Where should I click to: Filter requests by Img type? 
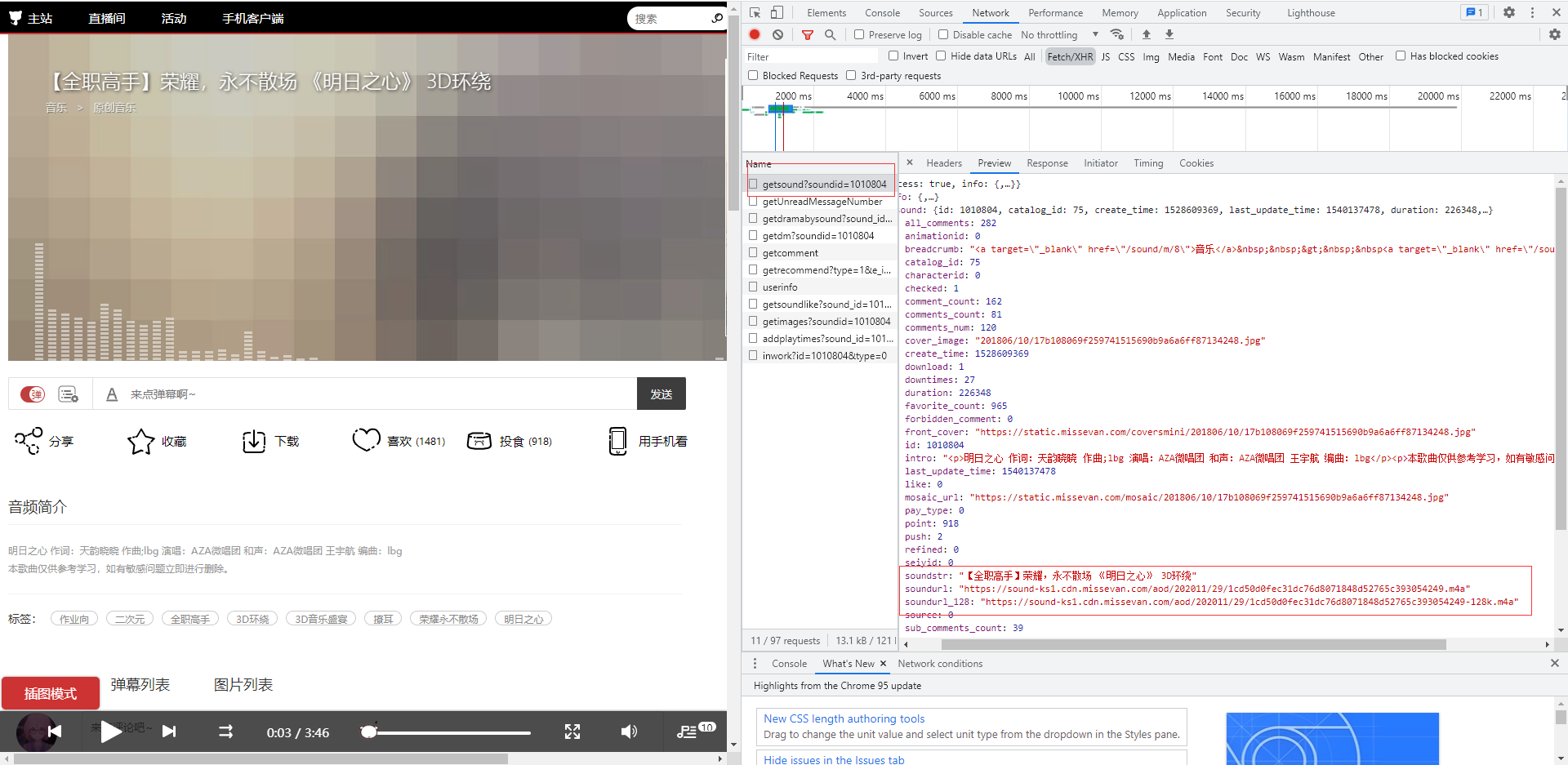click(1151, 56)
